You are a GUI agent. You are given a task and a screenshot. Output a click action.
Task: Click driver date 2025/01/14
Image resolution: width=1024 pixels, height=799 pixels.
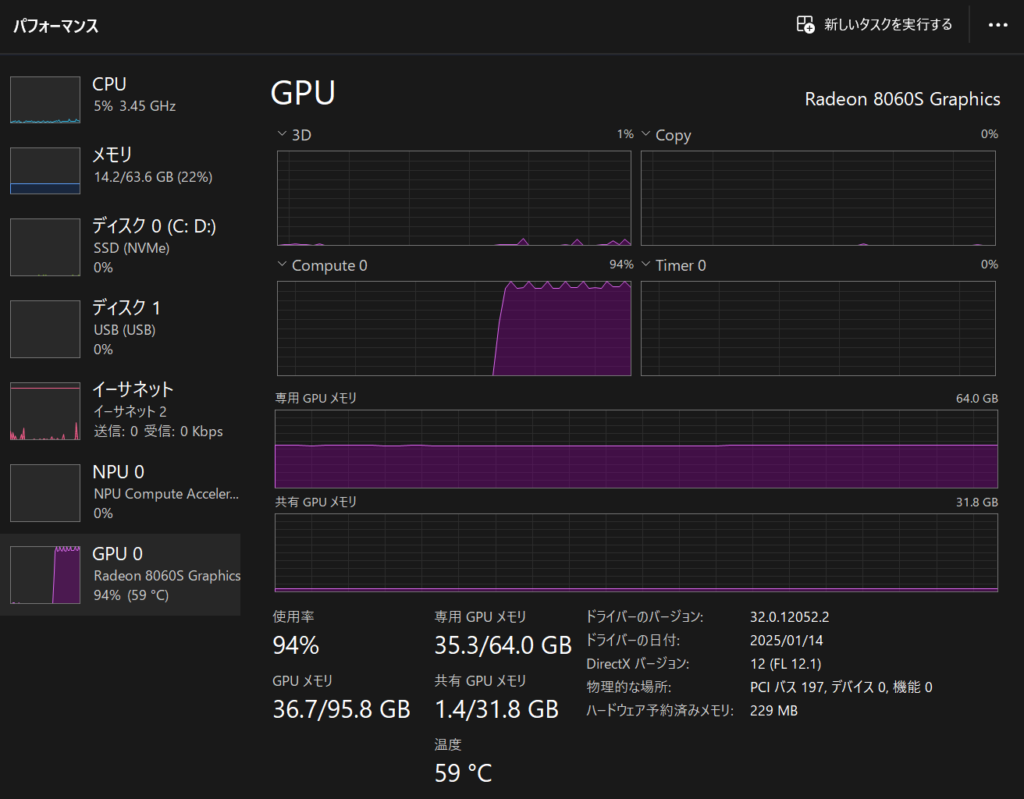pyautogui.click(x=786, y=640)
